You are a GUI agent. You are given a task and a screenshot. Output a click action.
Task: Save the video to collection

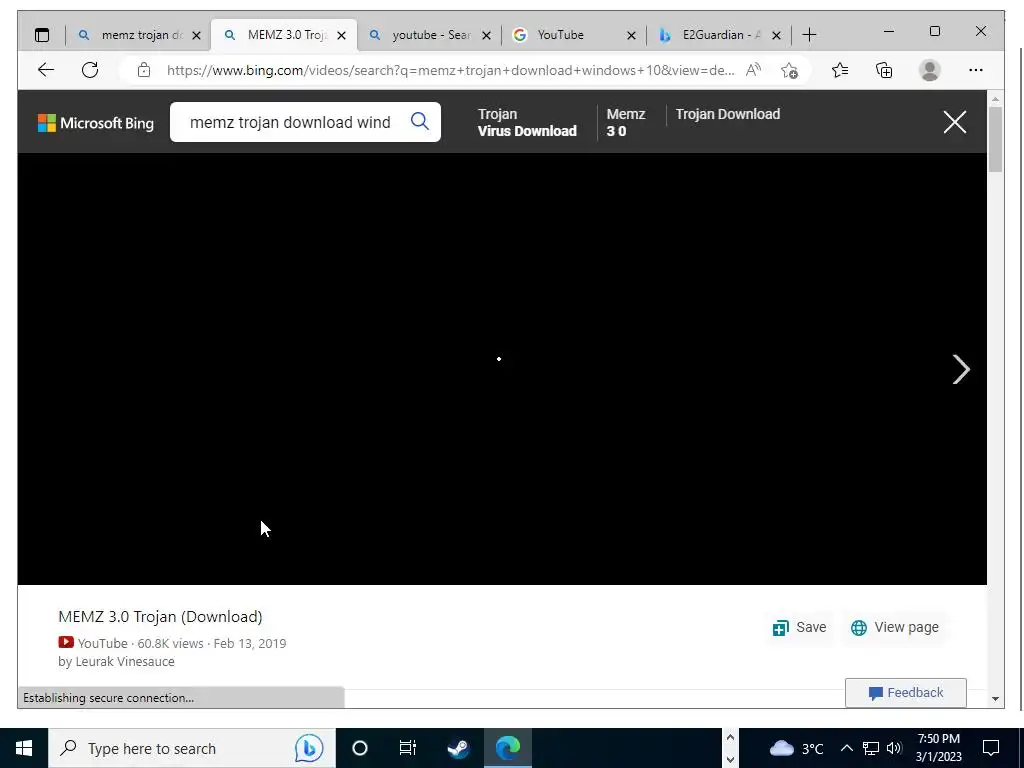tap(799, 628)
